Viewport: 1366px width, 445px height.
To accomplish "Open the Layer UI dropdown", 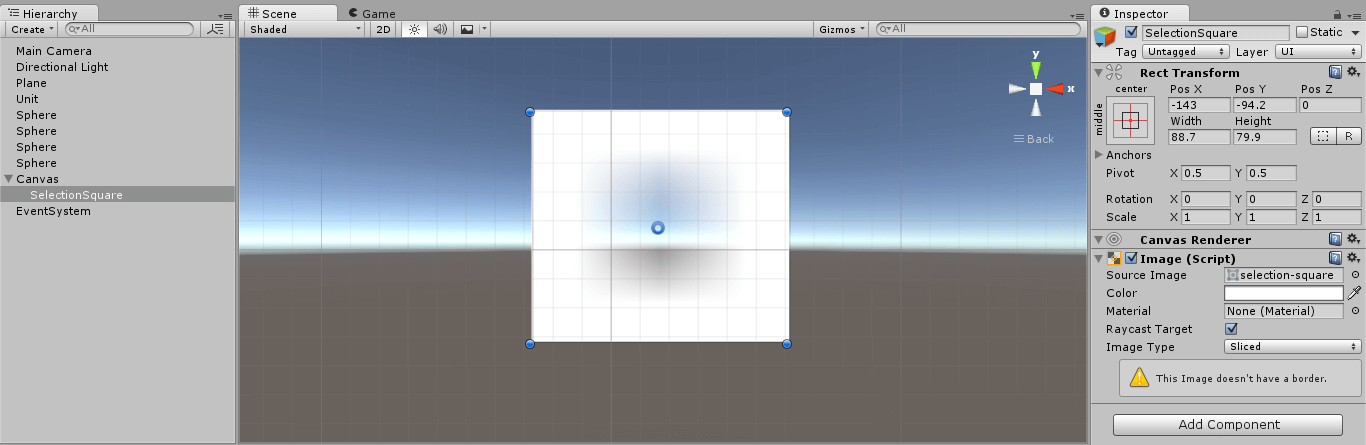I will pos(1317,51).
